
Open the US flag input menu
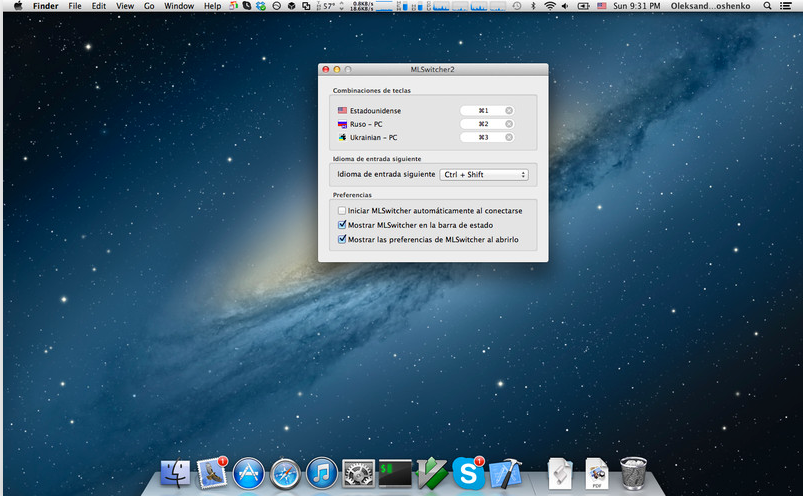point(602,6)
